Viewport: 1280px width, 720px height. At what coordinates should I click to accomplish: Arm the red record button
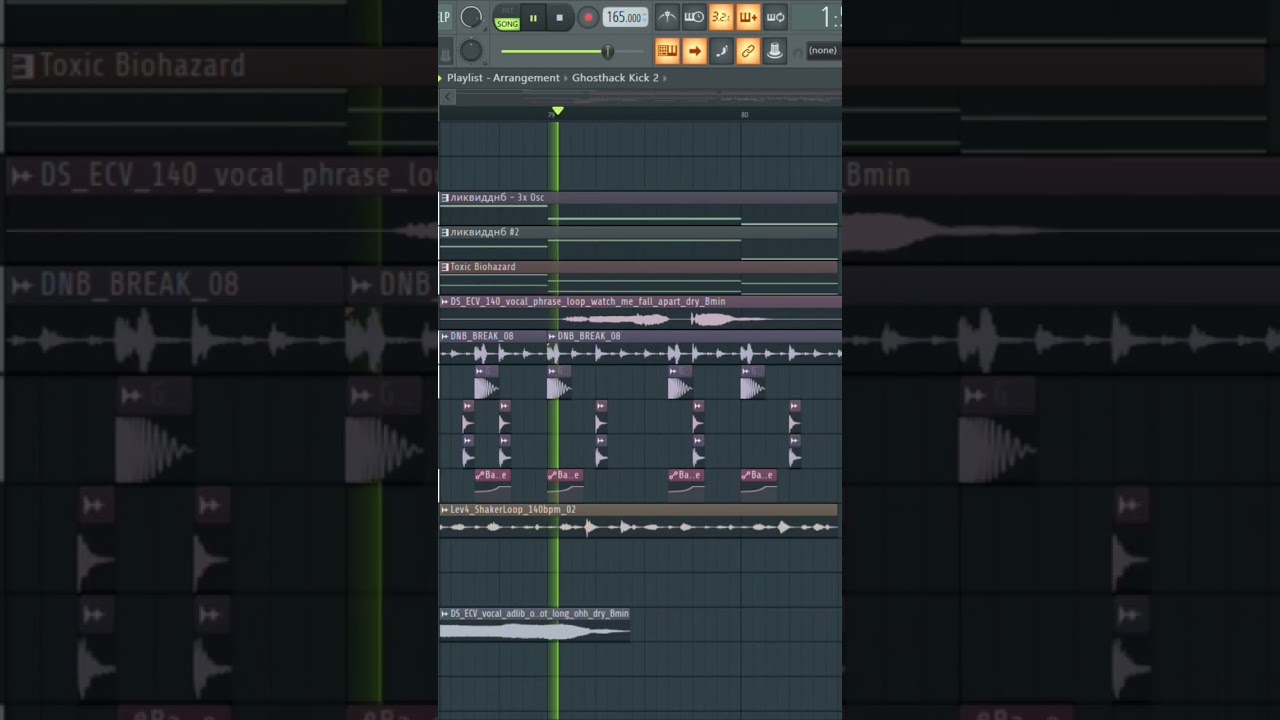point(588,17)
